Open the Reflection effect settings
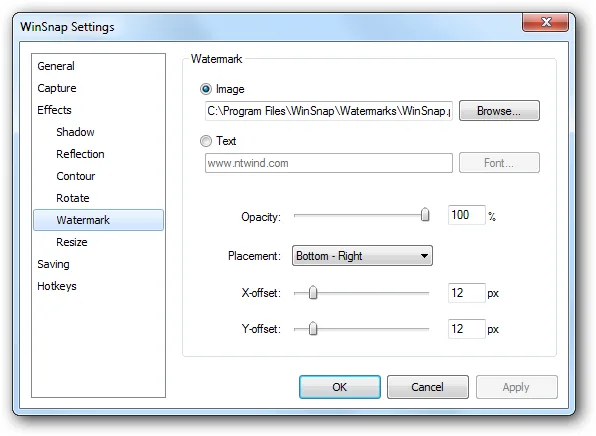Screen dimensions: 596x436 80,154
